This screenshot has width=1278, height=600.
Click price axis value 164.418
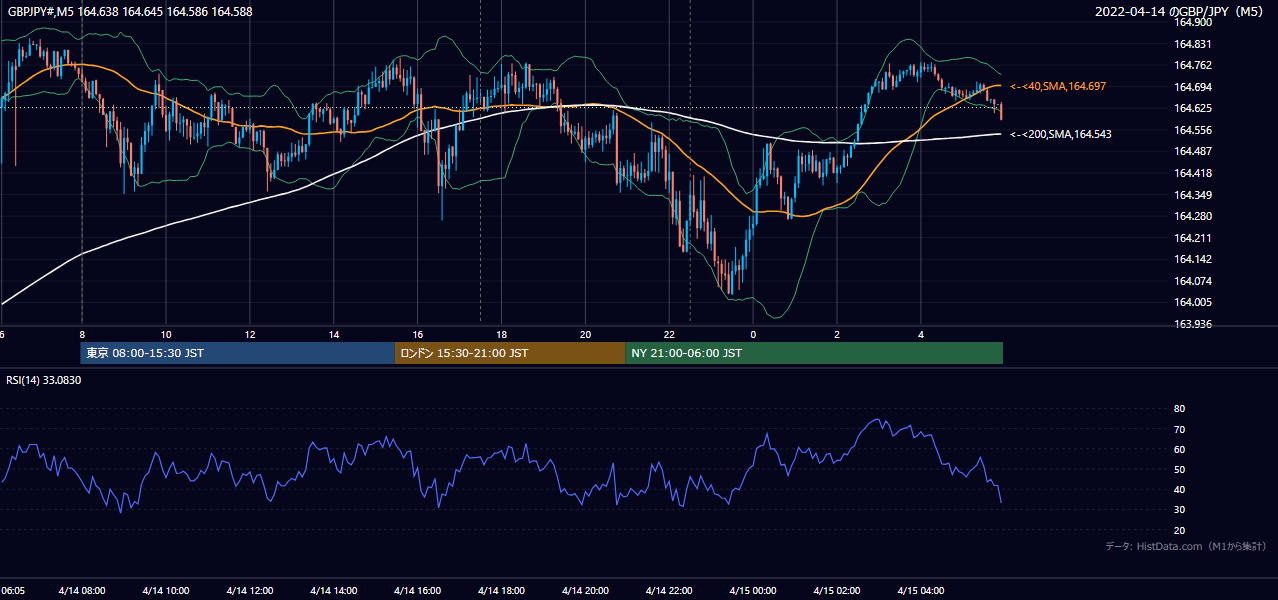point(1193,173)
